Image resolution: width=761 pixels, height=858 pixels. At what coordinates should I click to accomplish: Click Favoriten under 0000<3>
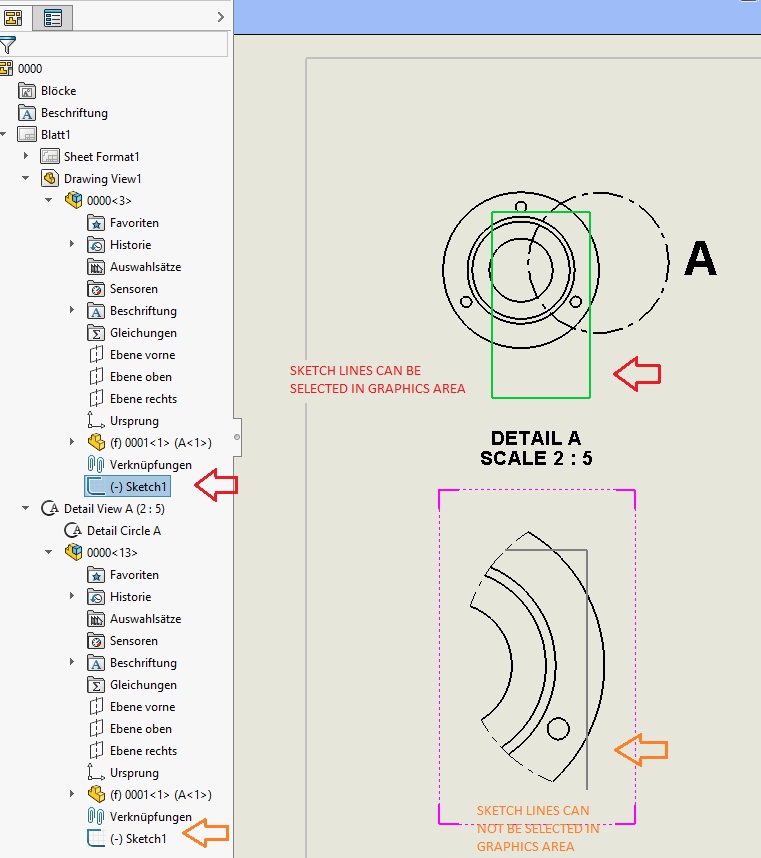pos(134,223)
